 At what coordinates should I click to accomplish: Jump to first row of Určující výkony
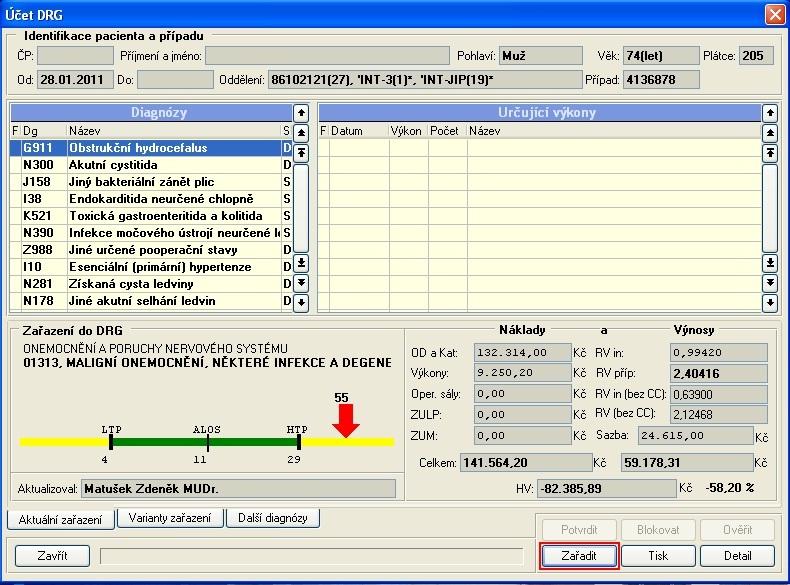click(769, 153)
